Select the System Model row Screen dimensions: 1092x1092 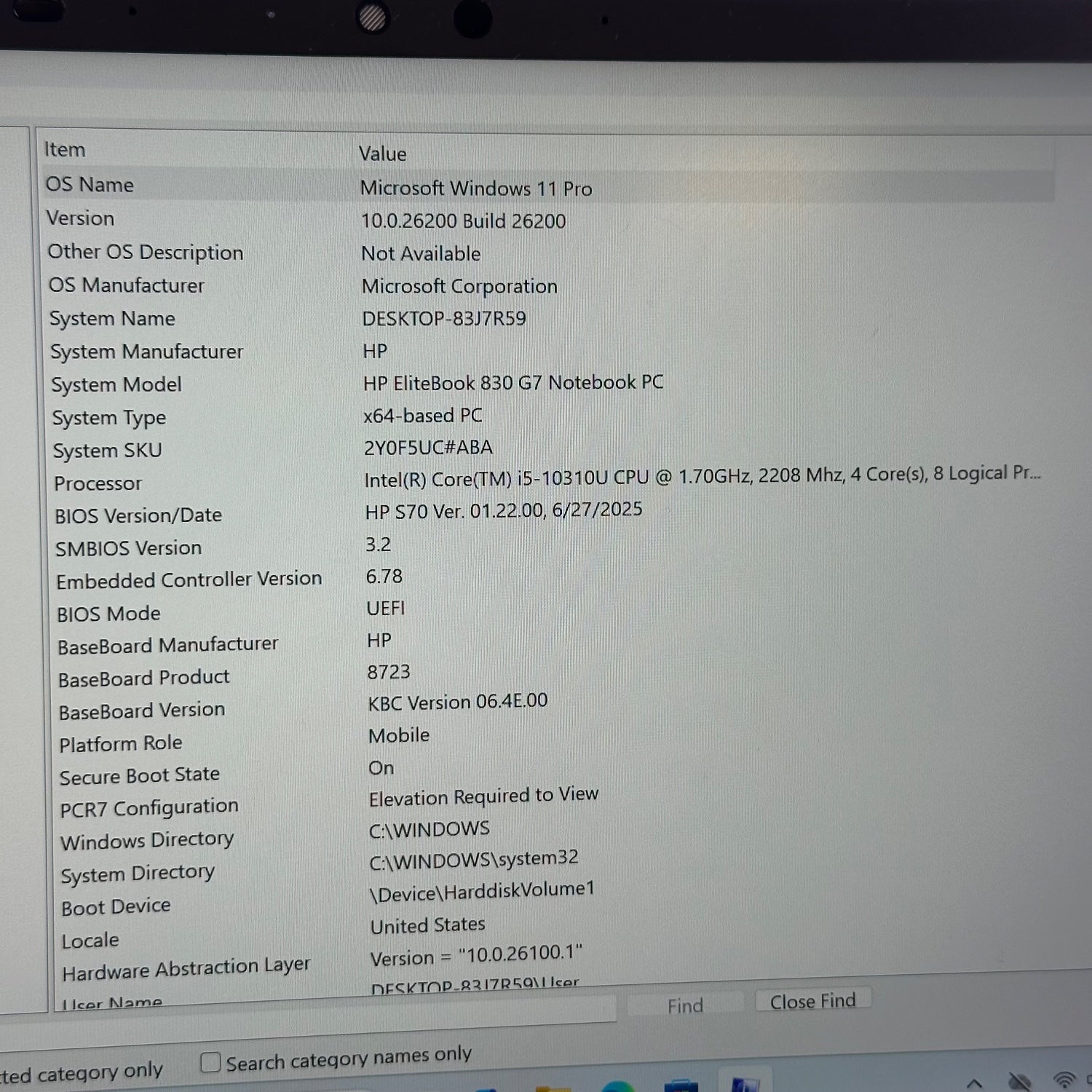pyautogui.click(x=116, y=384)
